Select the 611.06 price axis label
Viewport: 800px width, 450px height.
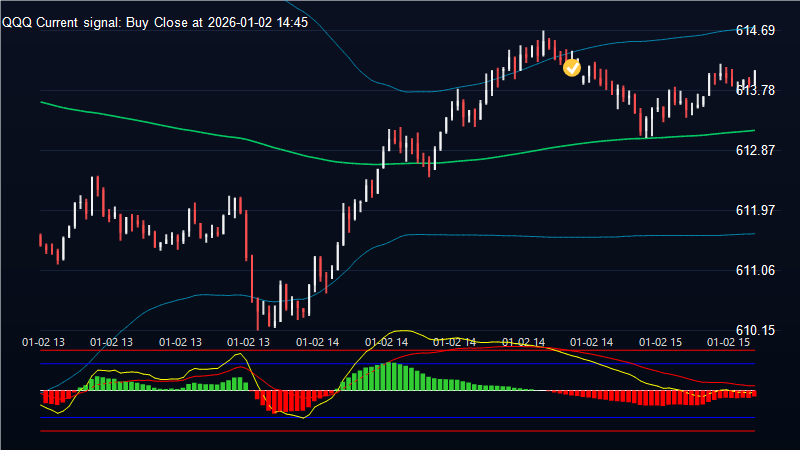coord(755,270)
